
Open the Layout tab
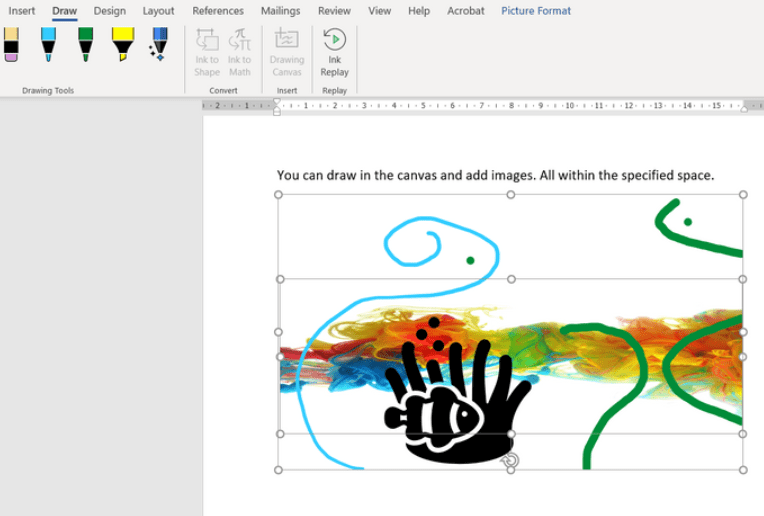pos(158,11)
